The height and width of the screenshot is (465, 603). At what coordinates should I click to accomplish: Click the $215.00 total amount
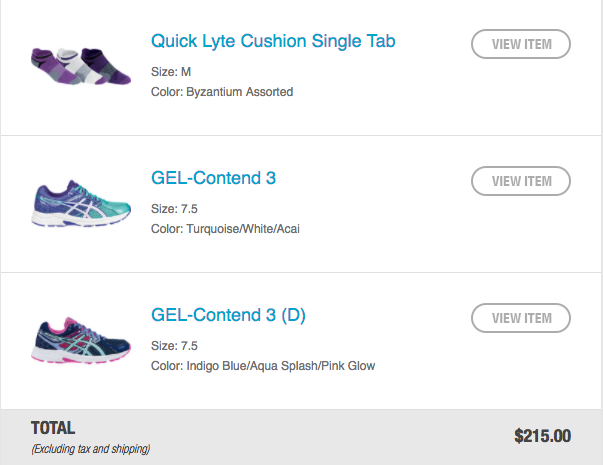pyautogui.click(x=542, y=436)
